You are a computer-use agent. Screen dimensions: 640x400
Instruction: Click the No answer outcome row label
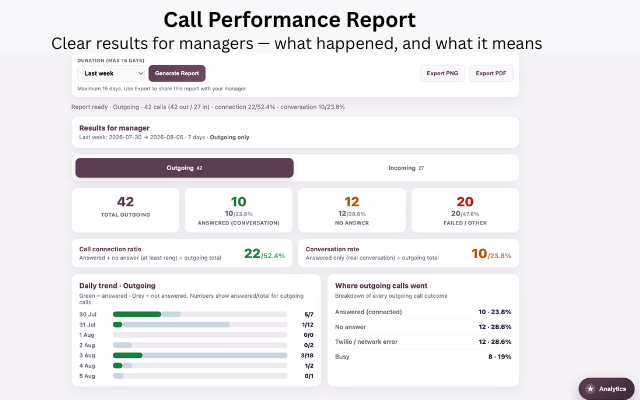[350, 327]
